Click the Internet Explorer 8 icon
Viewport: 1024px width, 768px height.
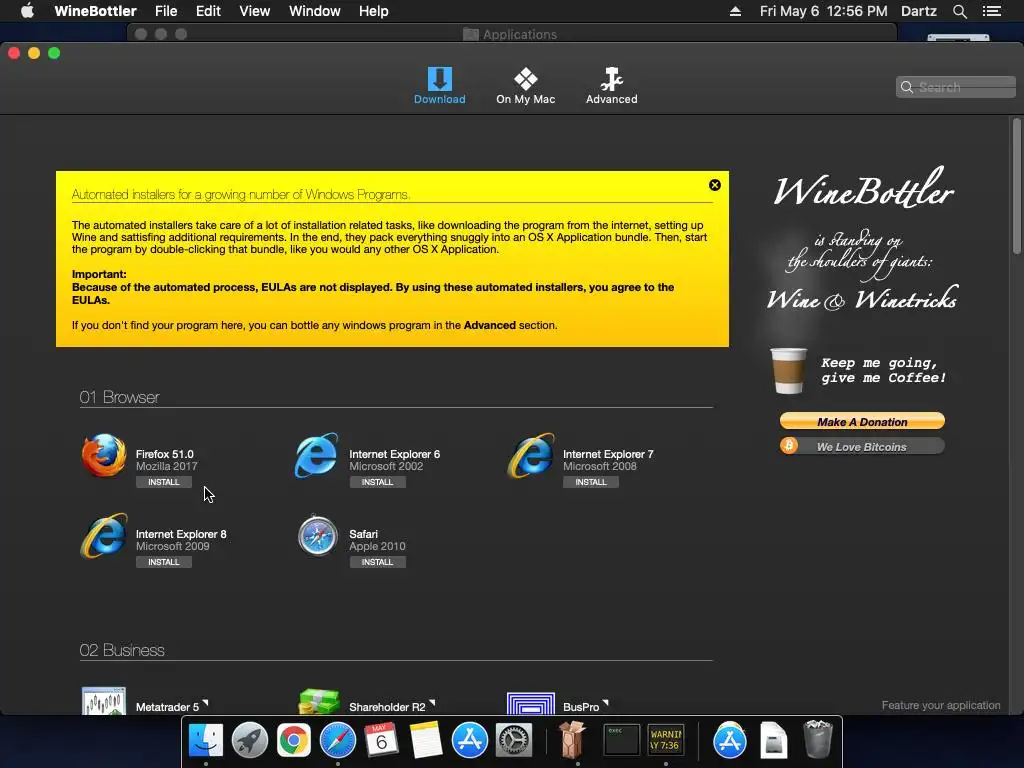pos(104,536)
